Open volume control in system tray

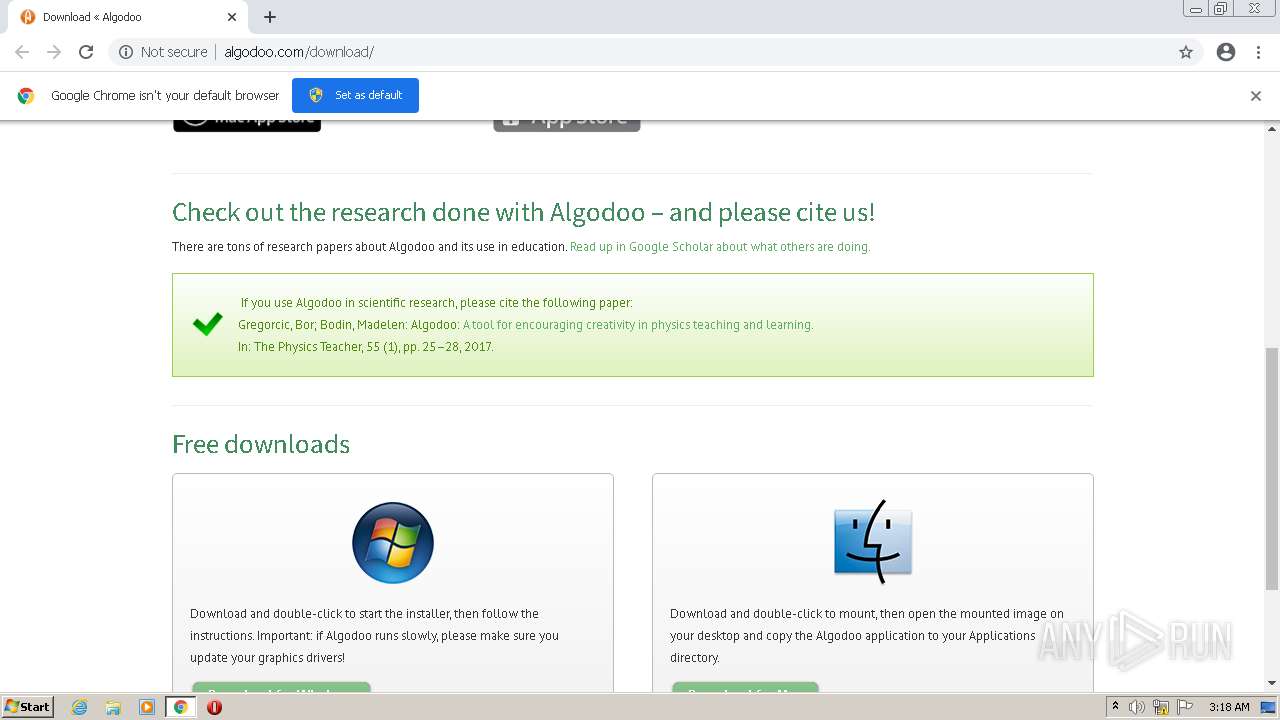coord(1137,707)
